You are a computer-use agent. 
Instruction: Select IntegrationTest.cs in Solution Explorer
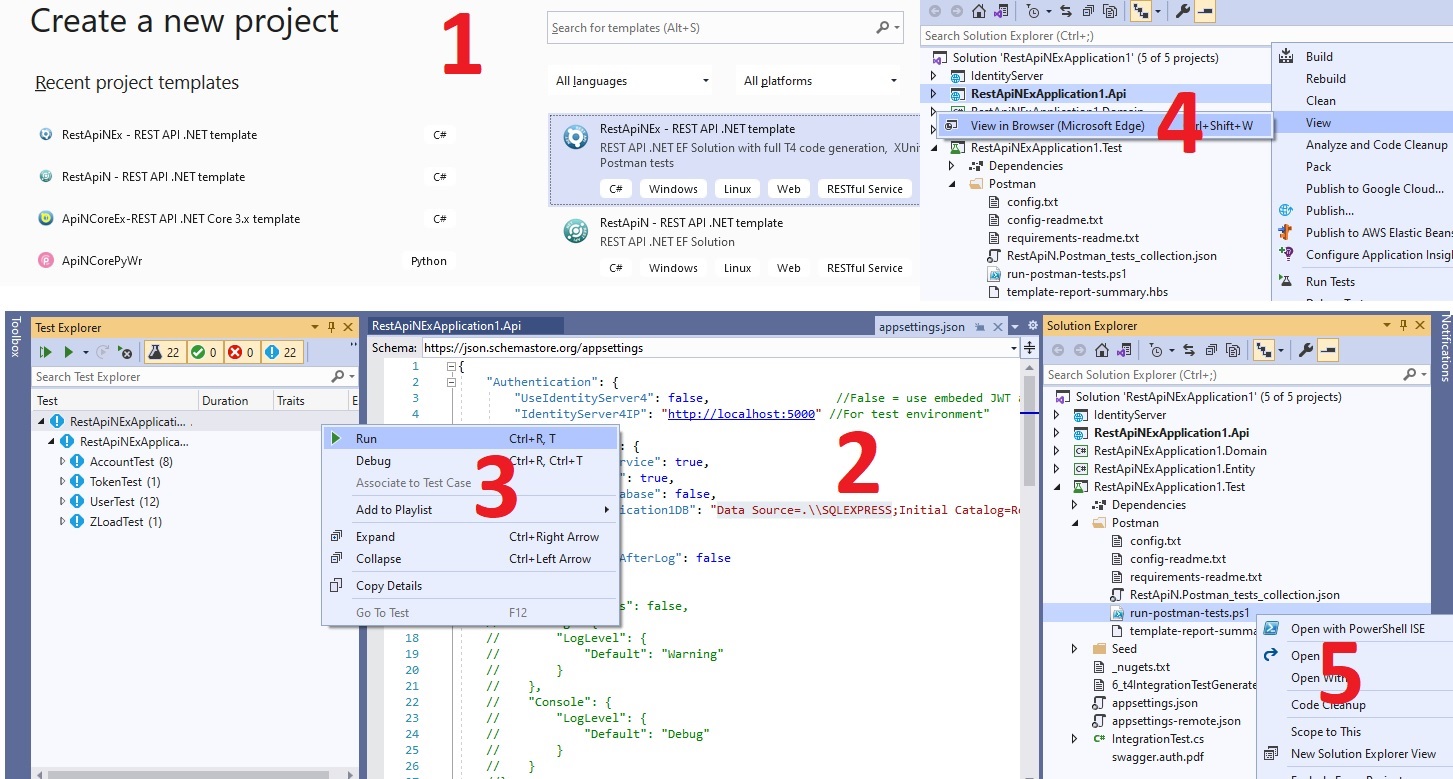1157,739
